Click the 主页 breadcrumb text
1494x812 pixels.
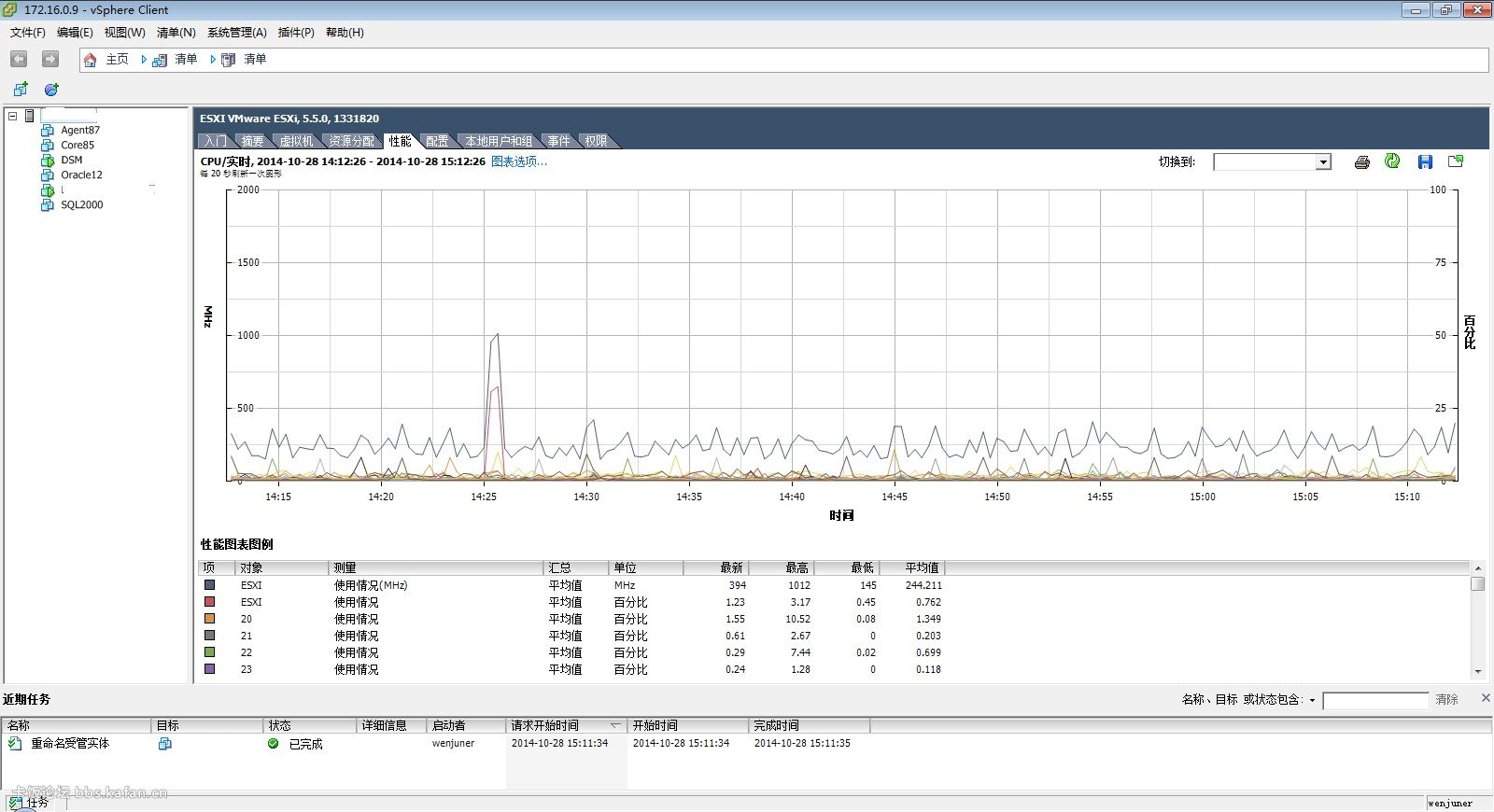point(117,59)
